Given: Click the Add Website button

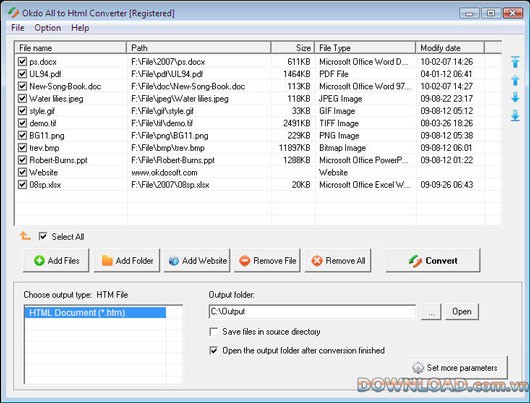Looking at the screenshot, I should [197, 261].
